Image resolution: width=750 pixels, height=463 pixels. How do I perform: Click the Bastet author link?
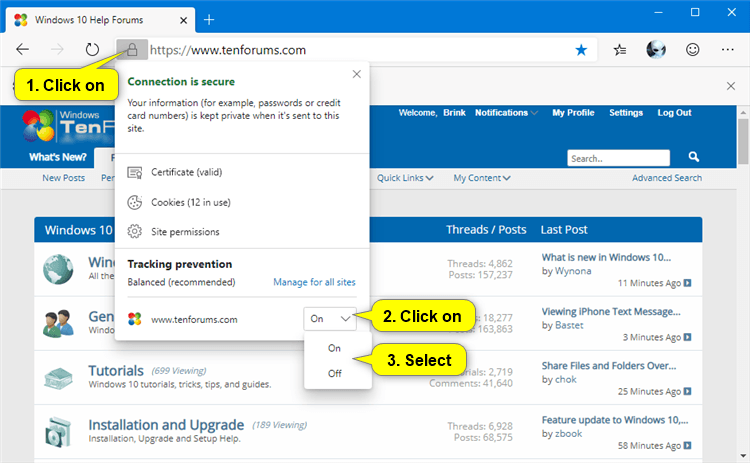[569, 325]
